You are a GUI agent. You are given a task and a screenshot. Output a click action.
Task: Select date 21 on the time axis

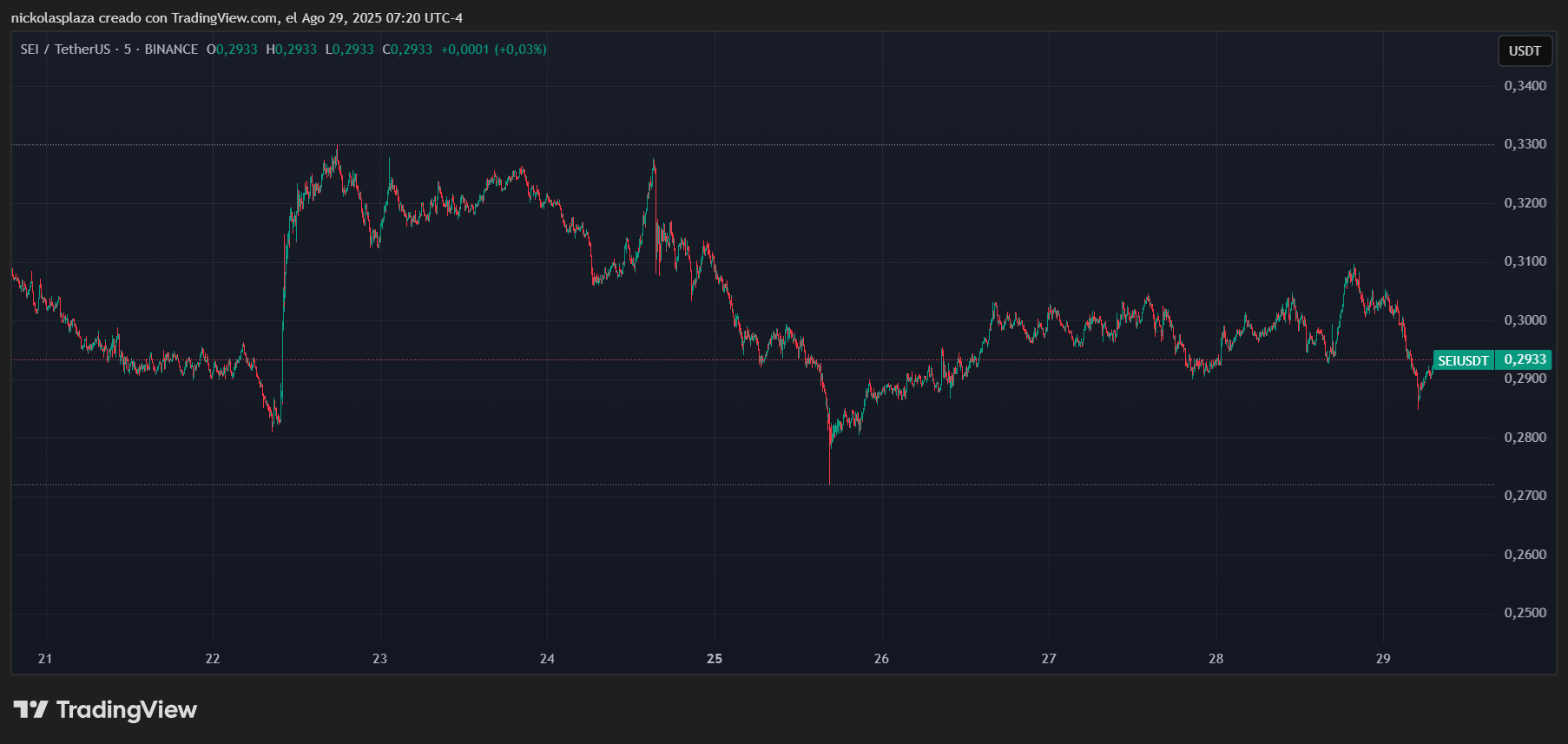(x=45, y=659)
